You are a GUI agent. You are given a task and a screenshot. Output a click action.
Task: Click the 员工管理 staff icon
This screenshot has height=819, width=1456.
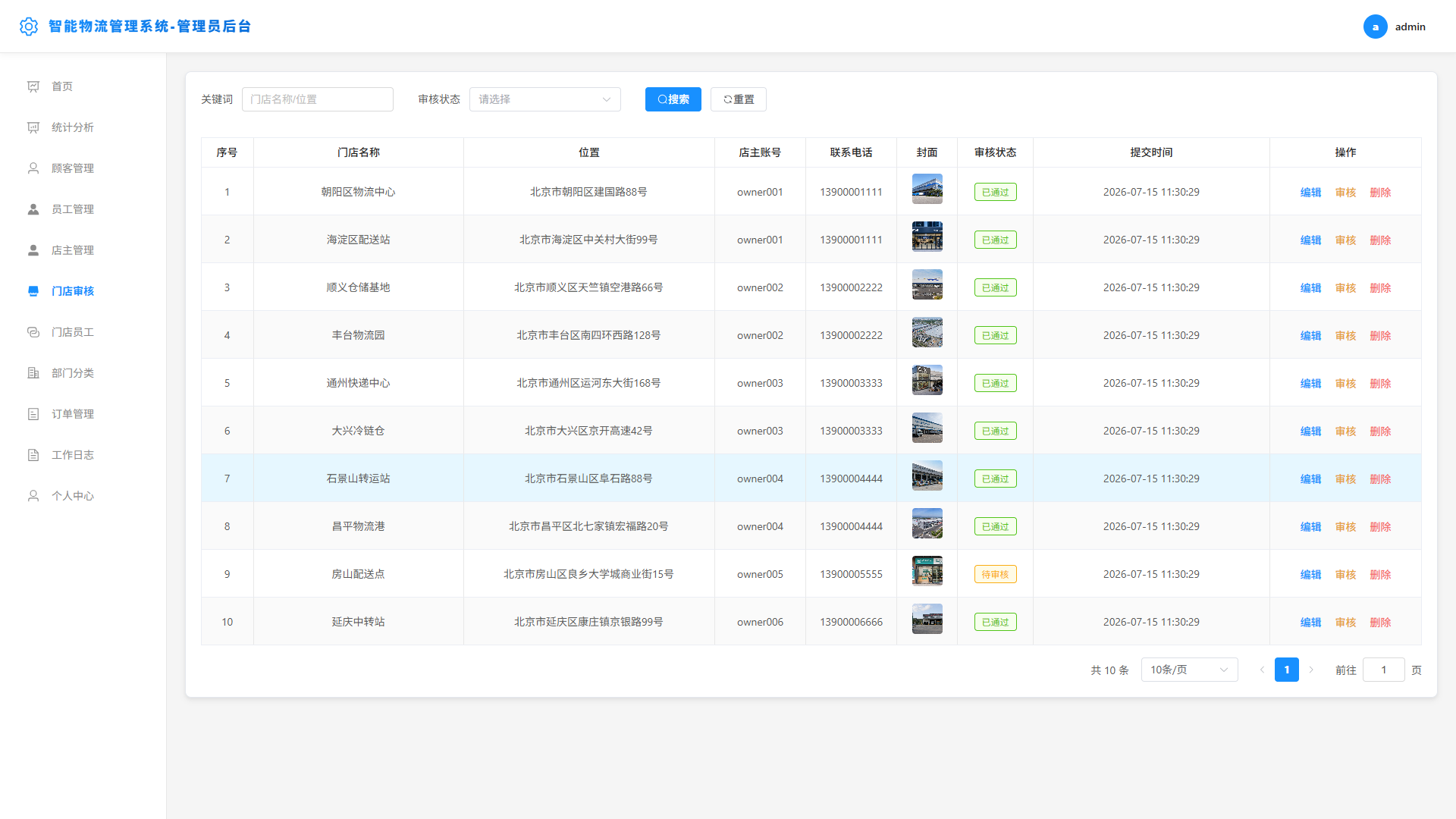(x=33, y=209)
